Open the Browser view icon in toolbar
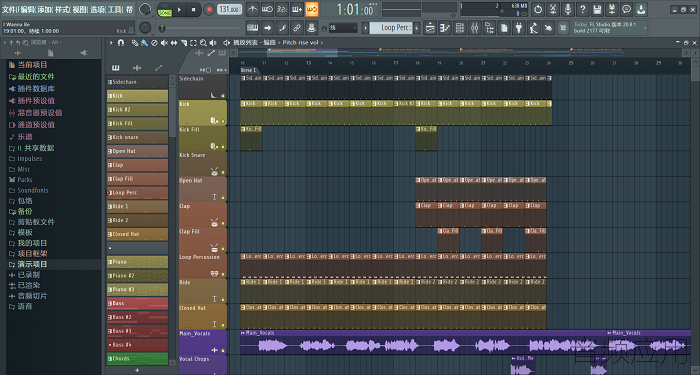The height and width of the screenshot is (375, 700). point(489,28)
